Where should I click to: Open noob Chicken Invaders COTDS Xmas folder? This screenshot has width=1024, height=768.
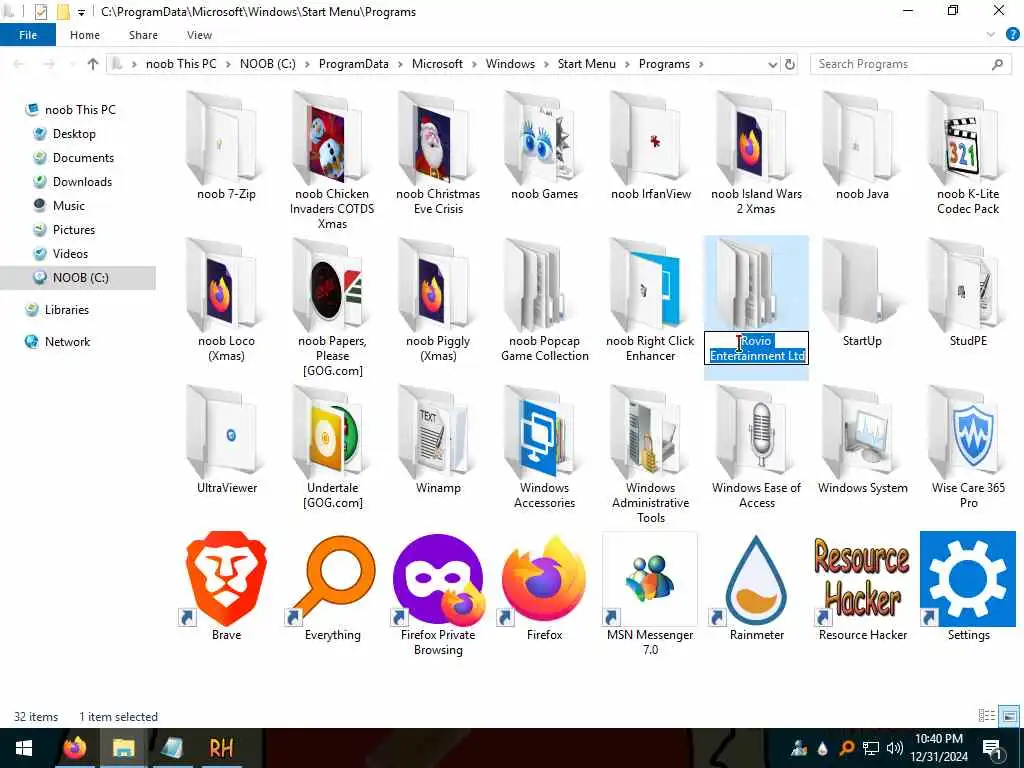coord(332,160)
